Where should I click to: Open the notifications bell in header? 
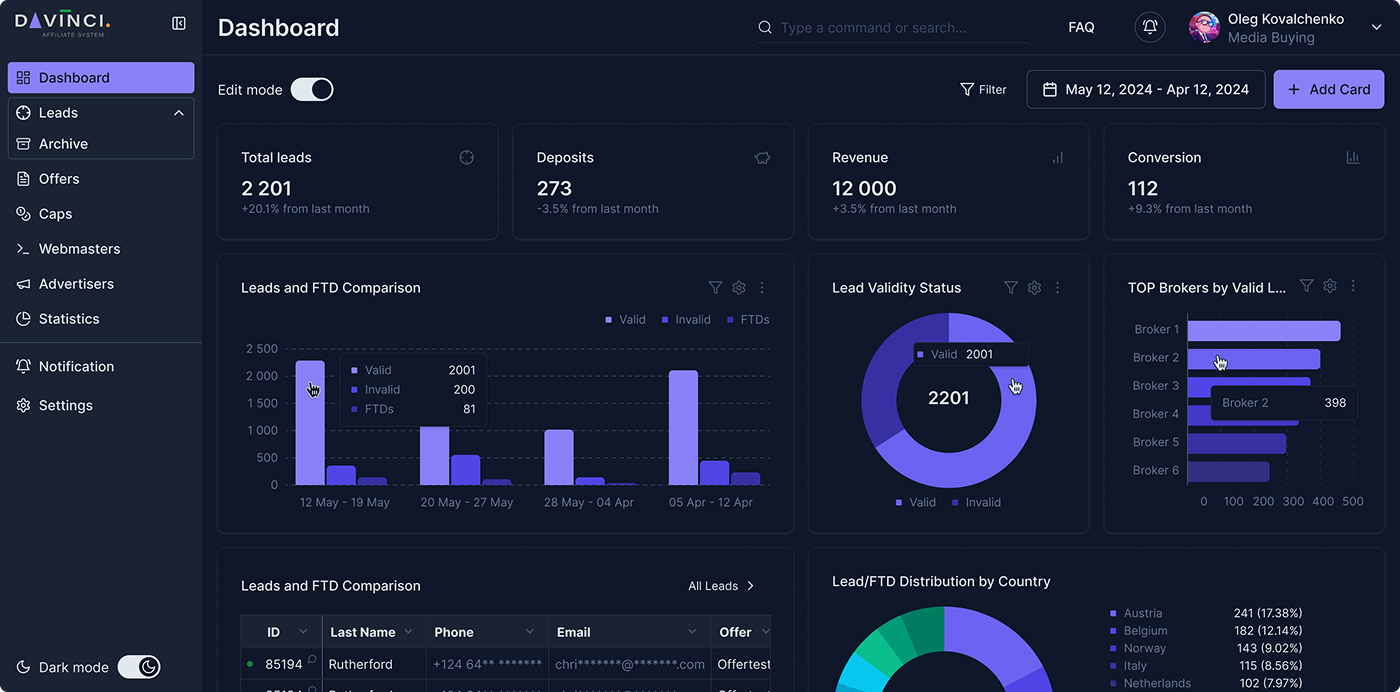coord(1150,27)
